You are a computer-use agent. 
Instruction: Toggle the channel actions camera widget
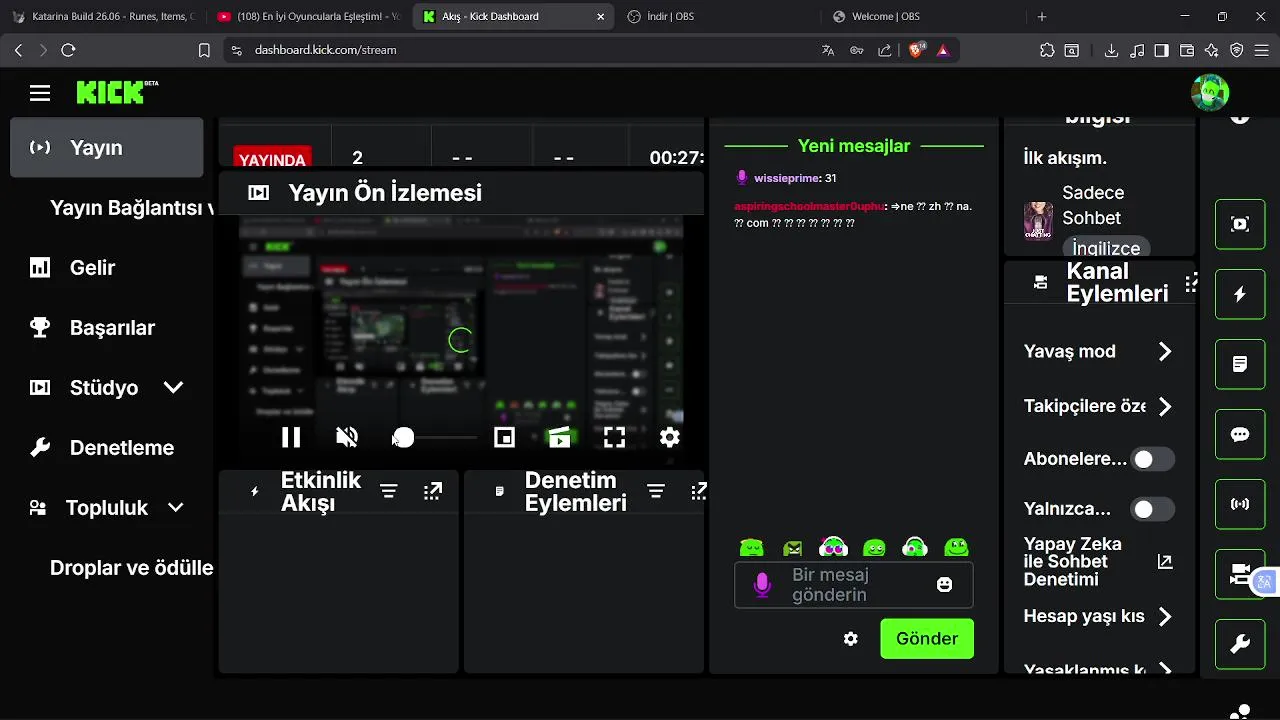point(1240,574)
